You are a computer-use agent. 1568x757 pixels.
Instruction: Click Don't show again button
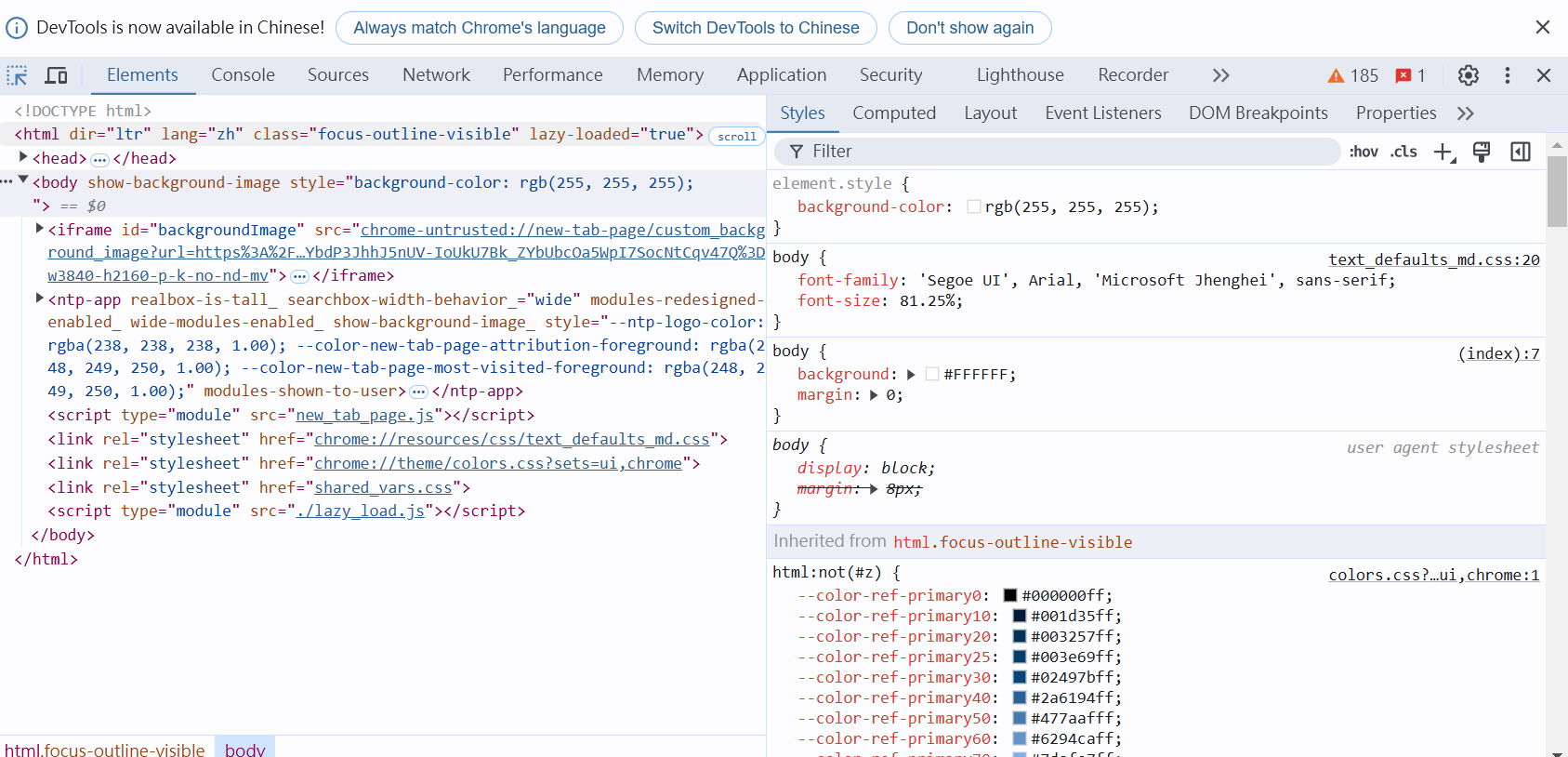(969, 28)
